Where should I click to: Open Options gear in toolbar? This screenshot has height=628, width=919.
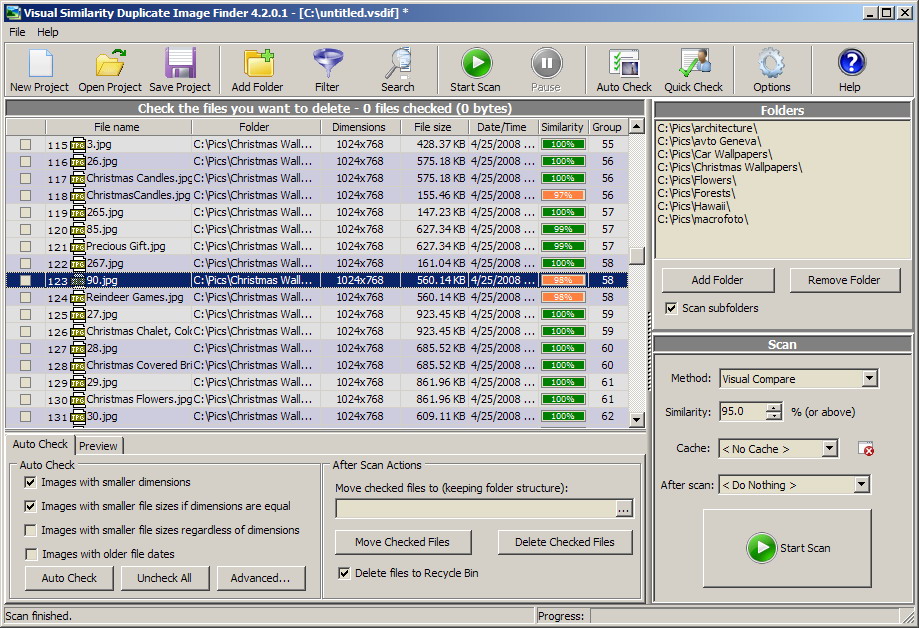[x=772, y=64]
